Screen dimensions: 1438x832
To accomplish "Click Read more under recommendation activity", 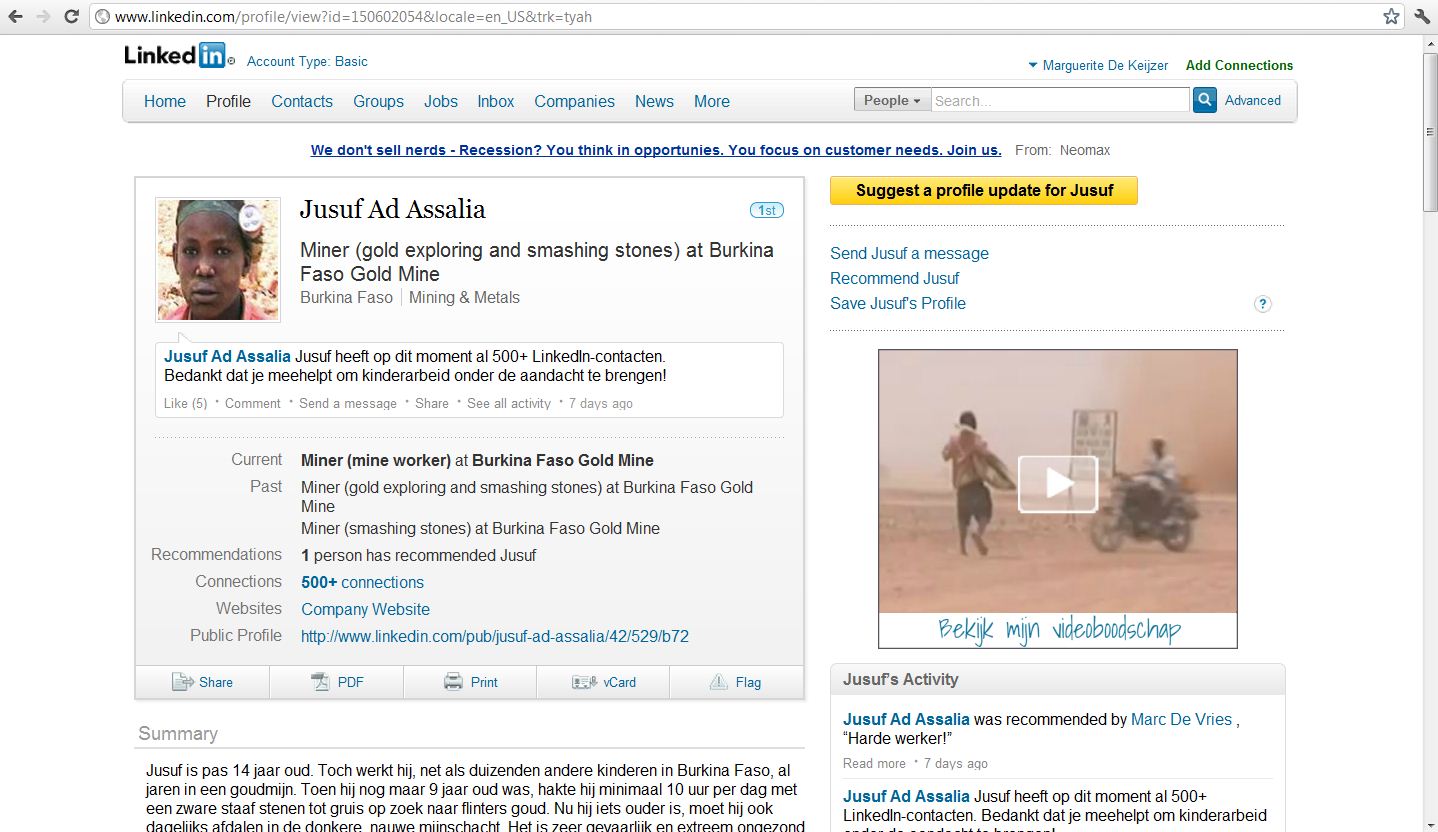I will pos(874,763).
